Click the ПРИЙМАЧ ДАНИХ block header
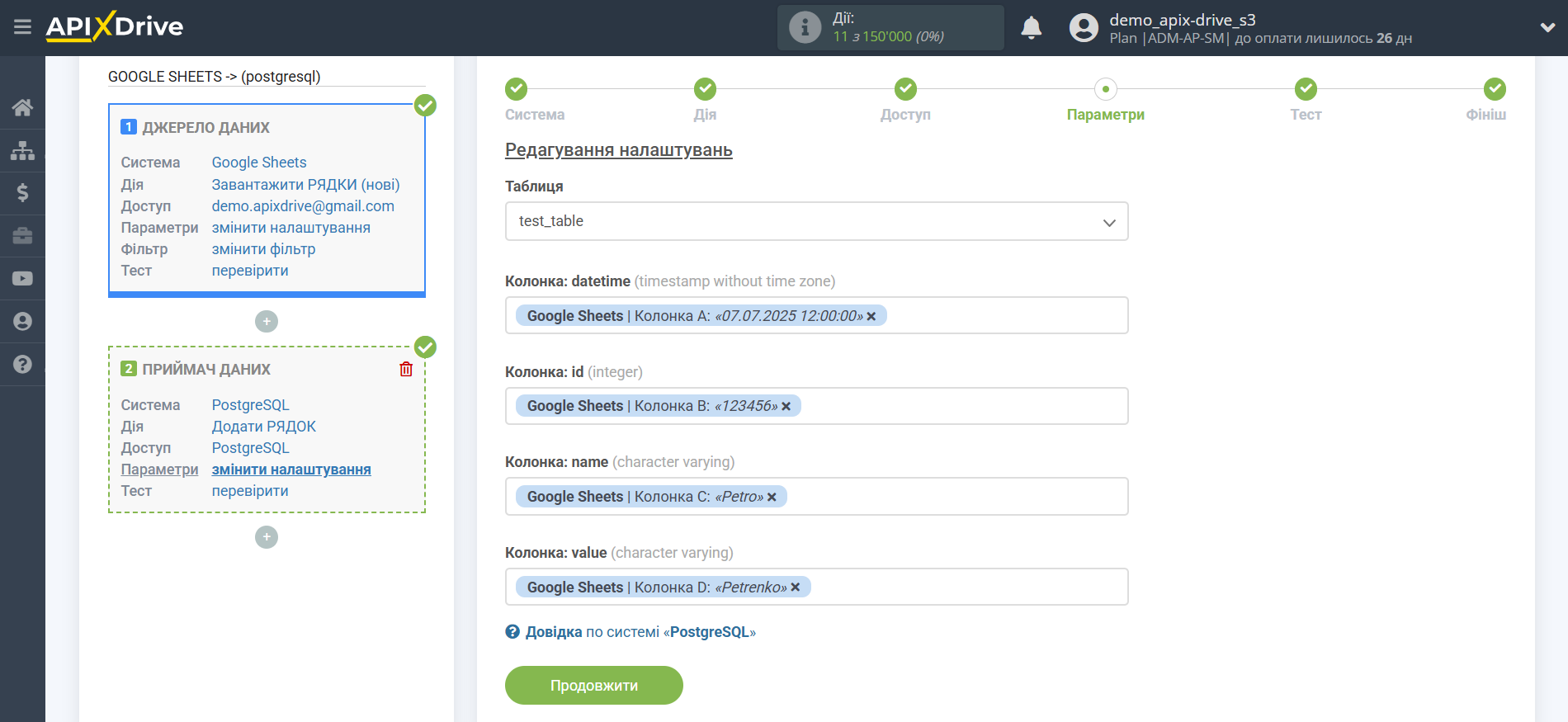 pyautogui.click(x=205, y=370)
